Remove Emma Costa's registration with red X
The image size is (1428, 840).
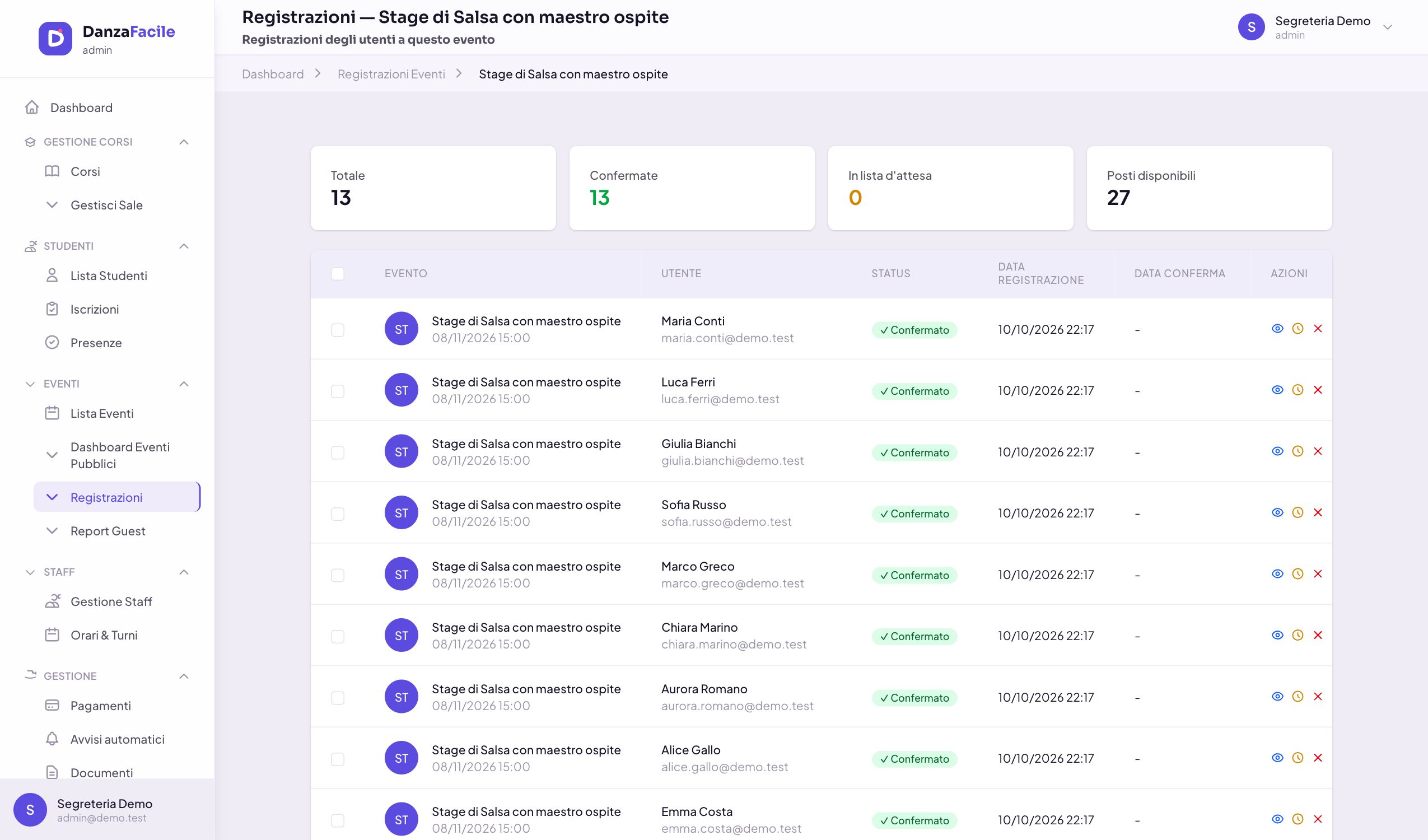pyautogui.click(x=1318, y=819)
